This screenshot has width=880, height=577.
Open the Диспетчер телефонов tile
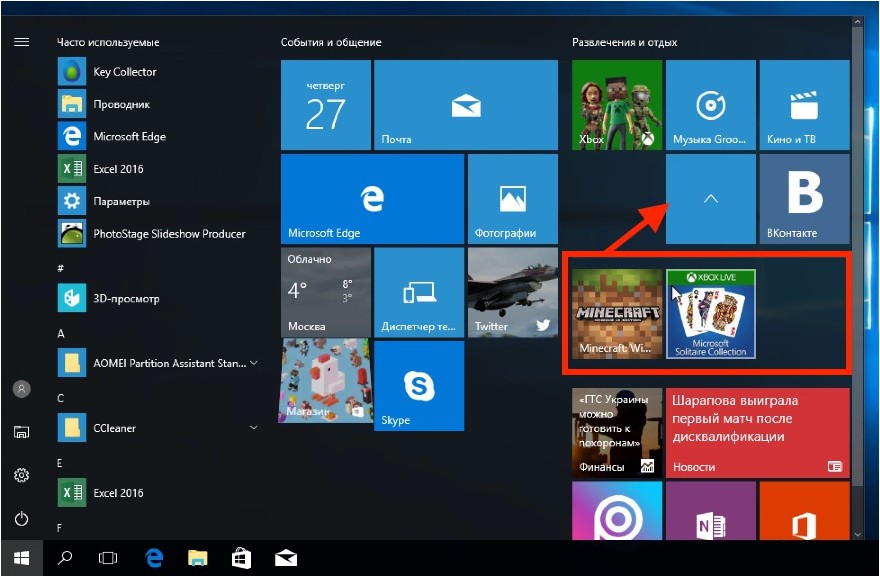point(419,292)
